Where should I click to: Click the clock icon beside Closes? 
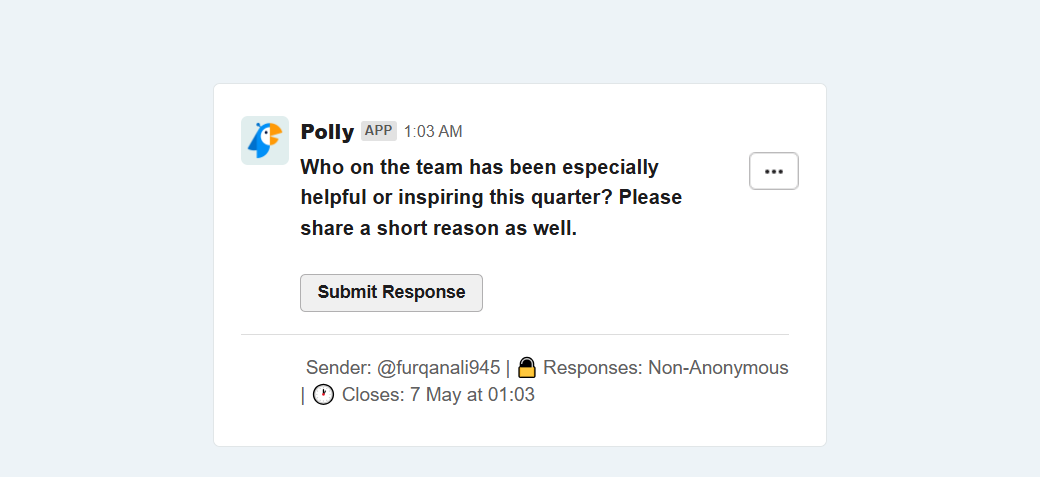coord(323,395)
